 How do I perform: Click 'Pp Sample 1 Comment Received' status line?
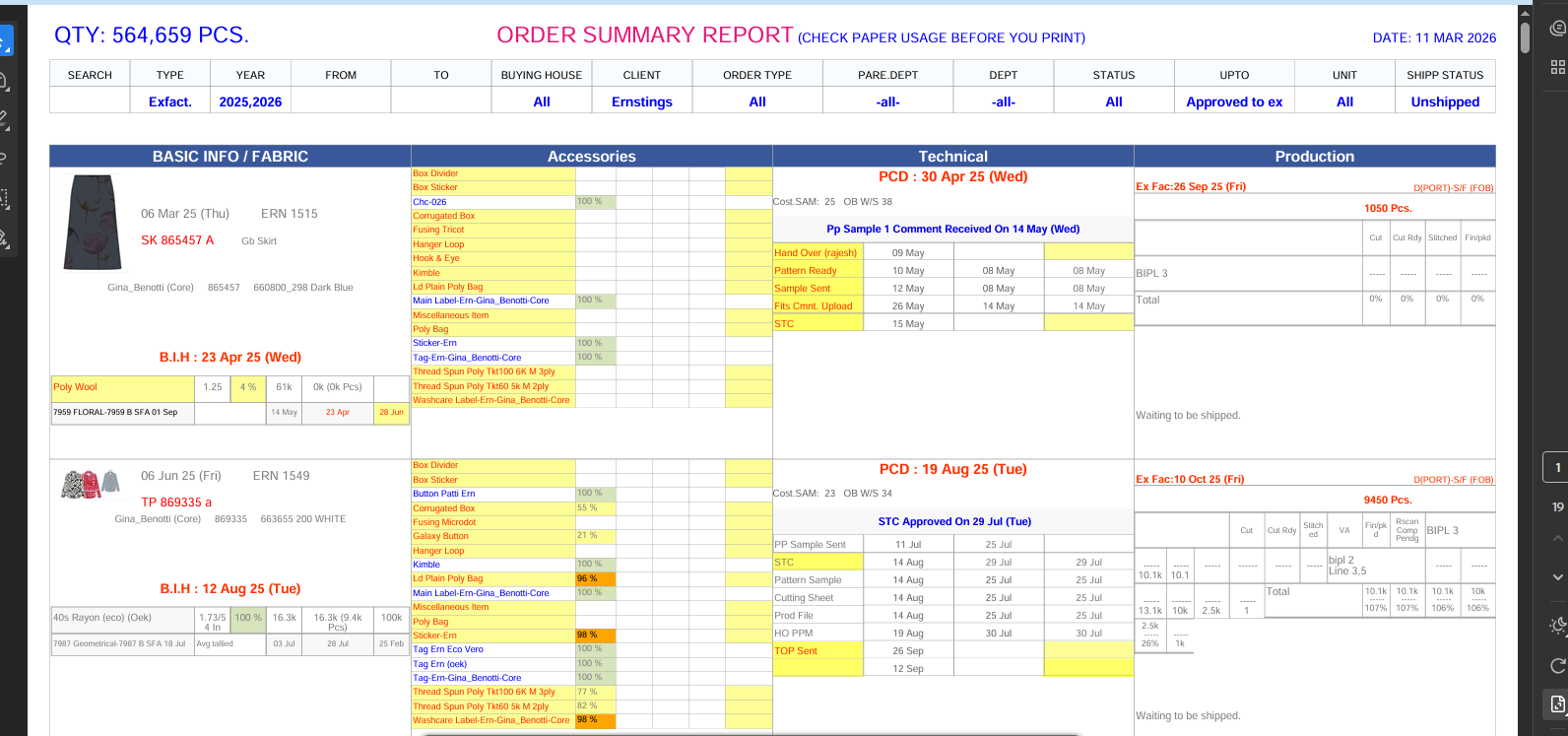tap(953, 229)
